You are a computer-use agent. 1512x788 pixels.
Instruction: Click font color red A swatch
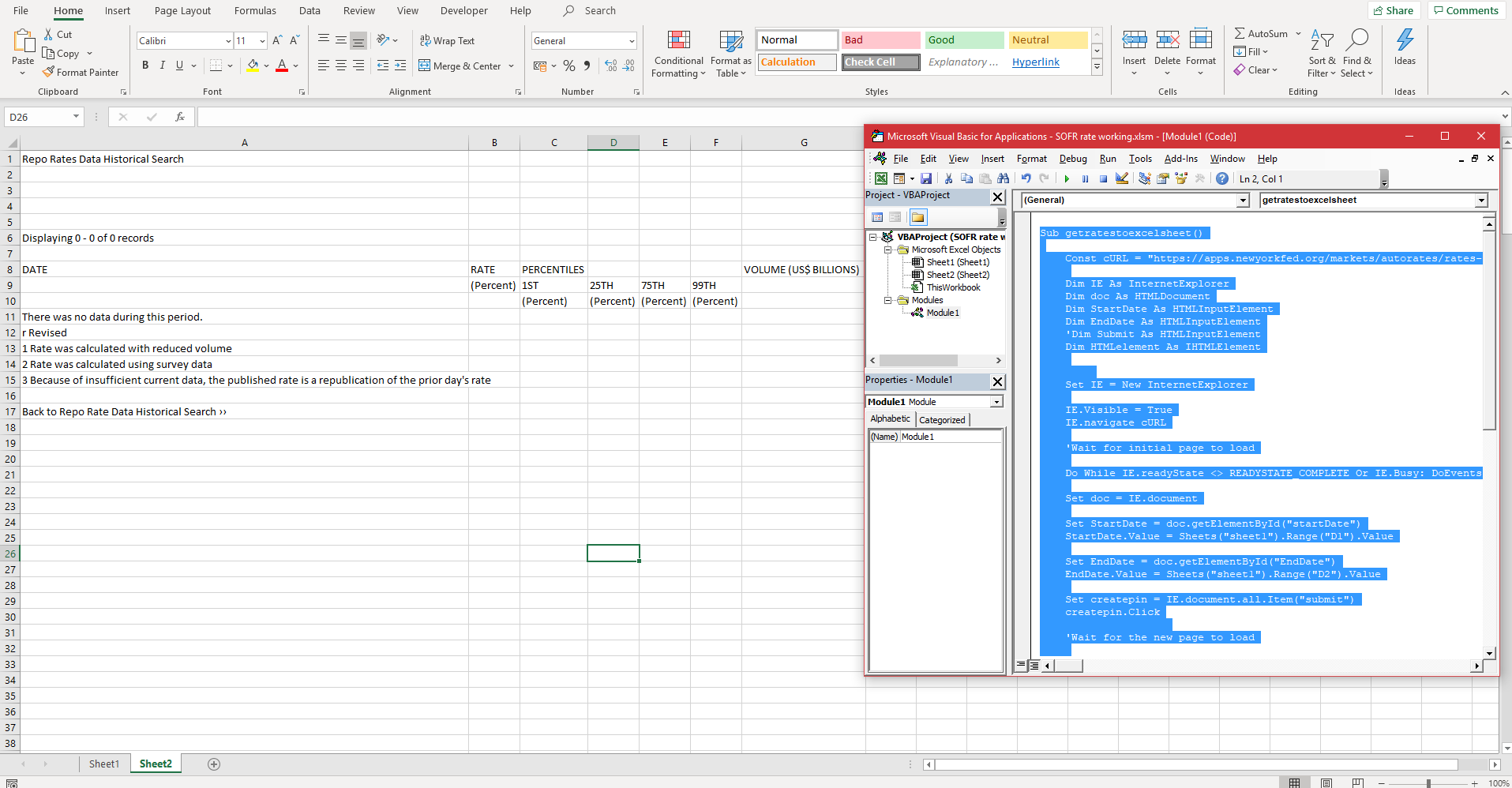[x=282, y=66]
